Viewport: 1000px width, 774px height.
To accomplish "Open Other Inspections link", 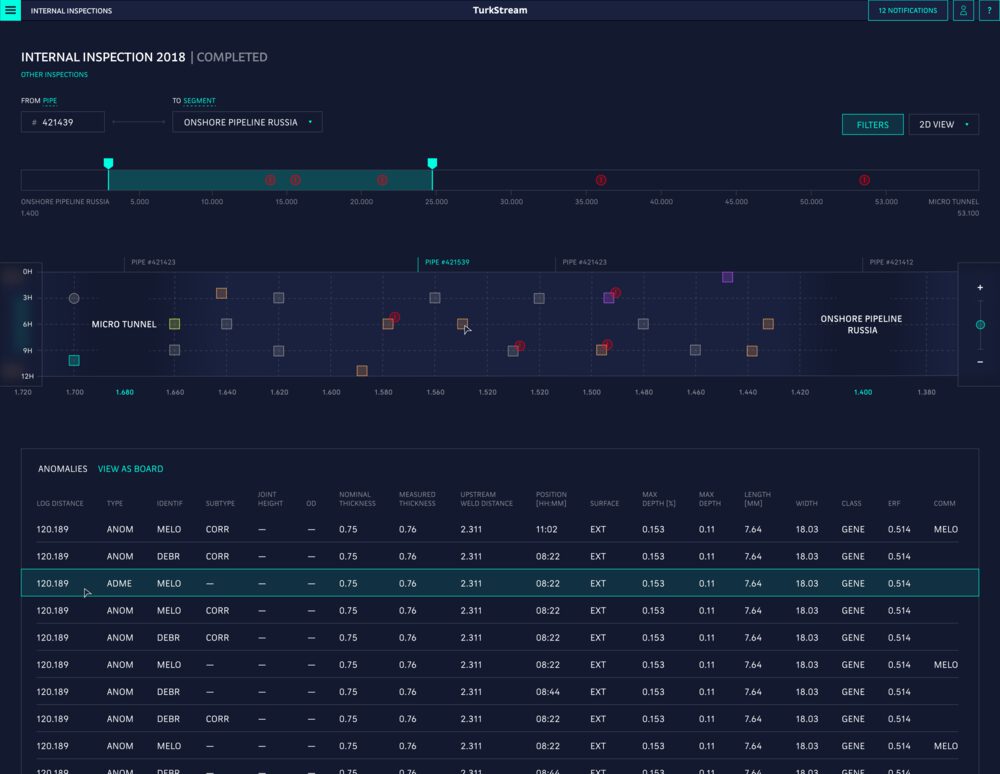I will [54, 75].
